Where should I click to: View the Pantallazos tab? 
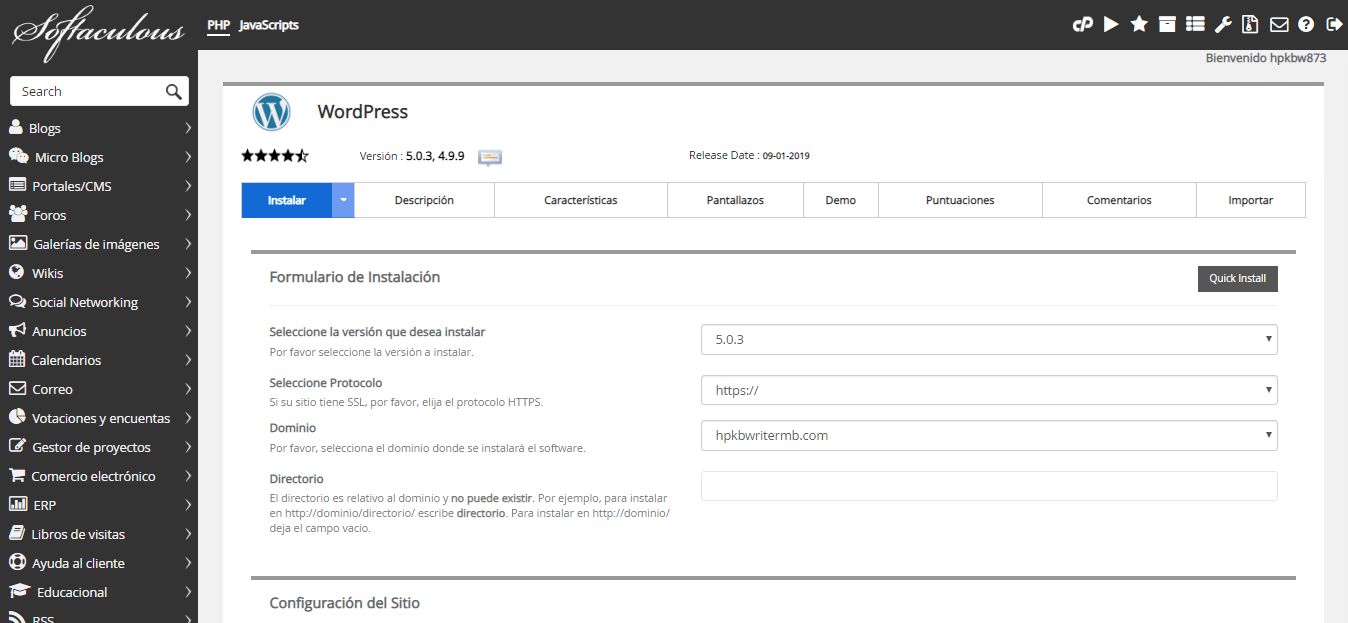[735, 200]
